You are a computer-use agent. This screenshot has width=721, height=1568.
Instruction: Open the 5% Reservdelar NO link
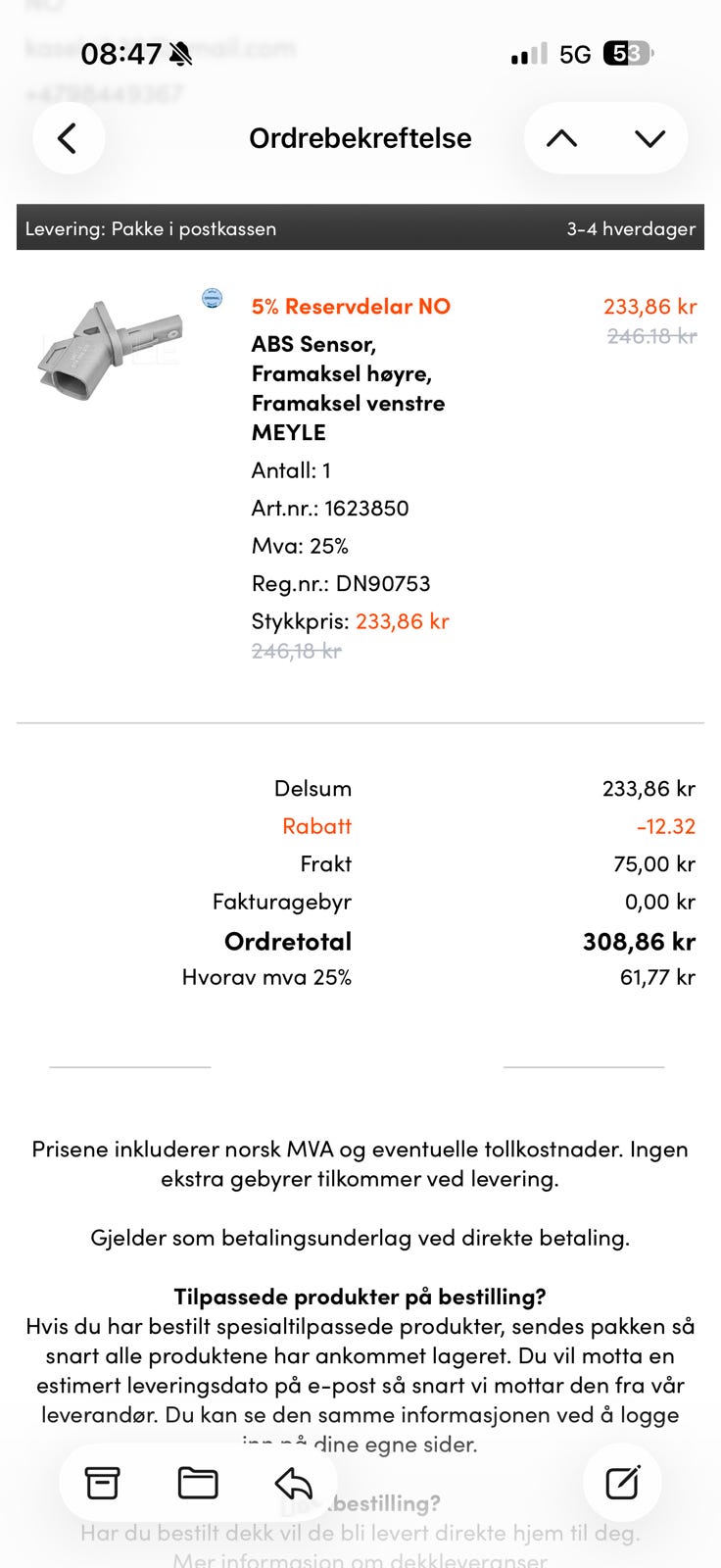point(351,306)
